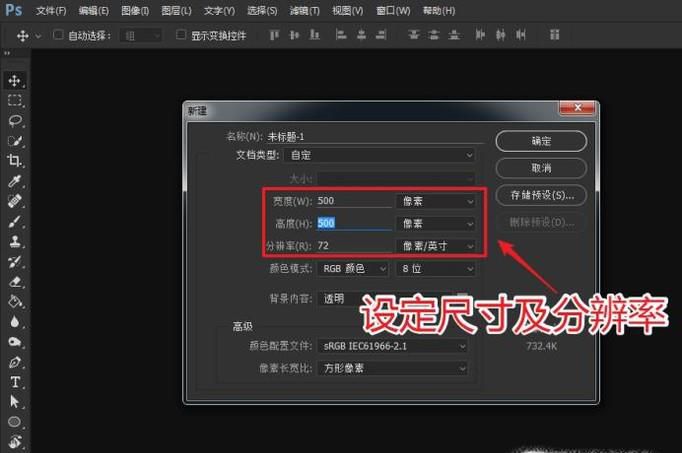This screenshot has width=682, height=453.
Task: Click the align right edges icon
Action: click(381, 35)
